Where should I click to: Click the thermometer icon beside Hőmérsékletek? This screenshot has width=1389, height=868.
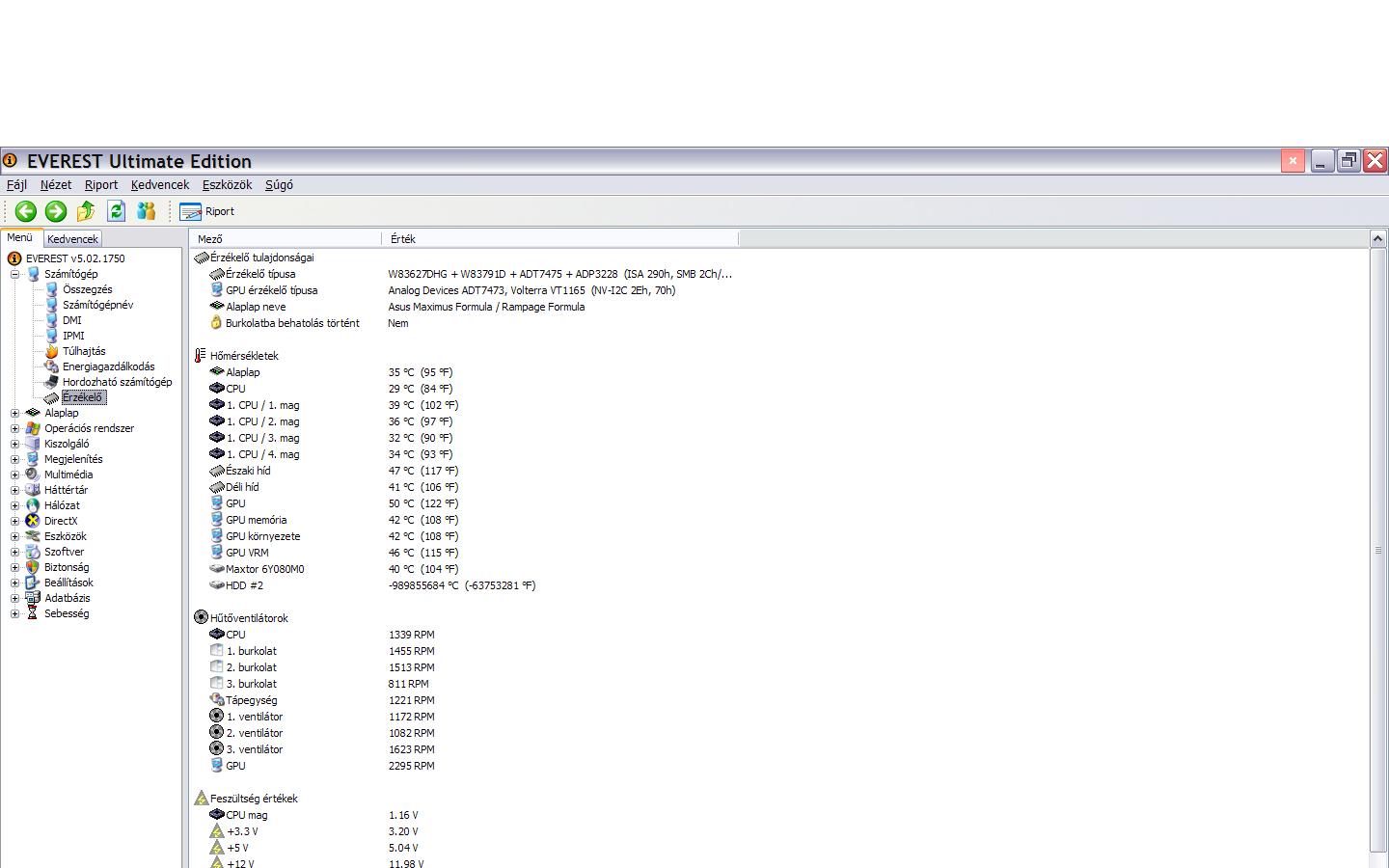pyautogui.click(x=201, y=356)
